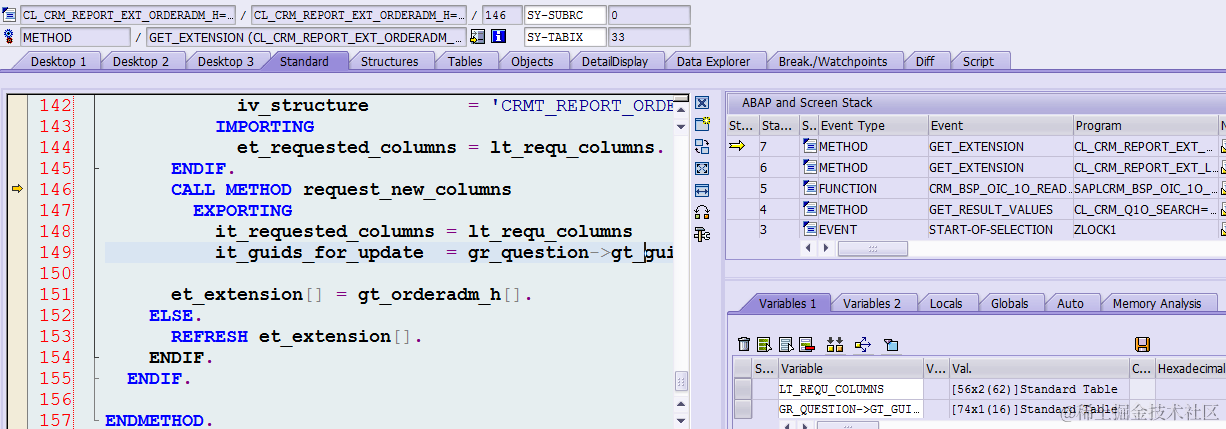1226x429 pixels.
Task: Click the stack table horizontal scrollbar thumb
Action: [x=872, y=248]
